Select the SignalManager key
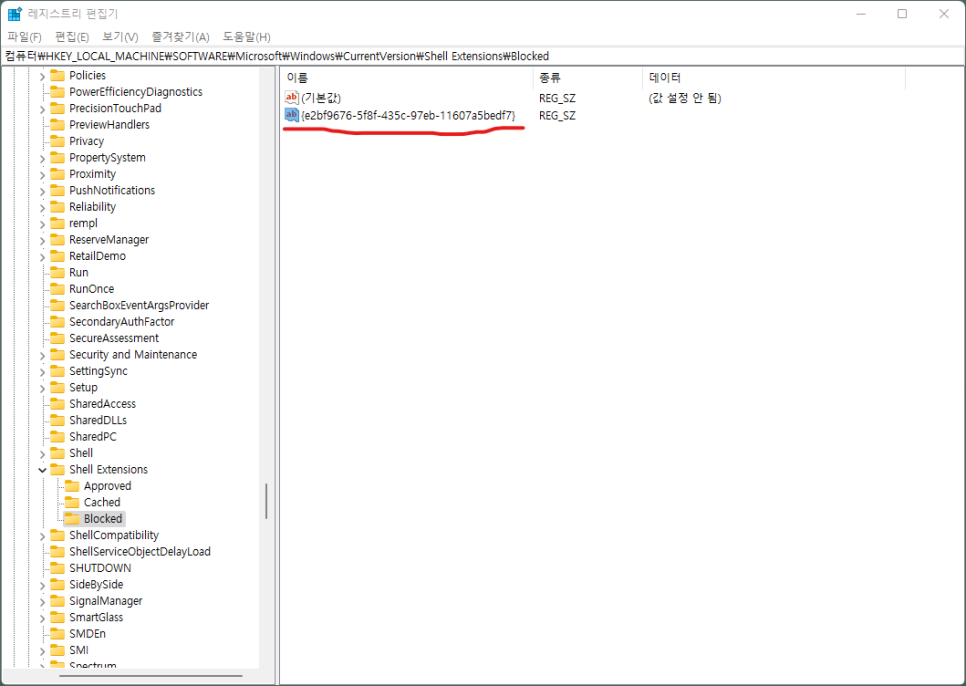 pos(105,601)
